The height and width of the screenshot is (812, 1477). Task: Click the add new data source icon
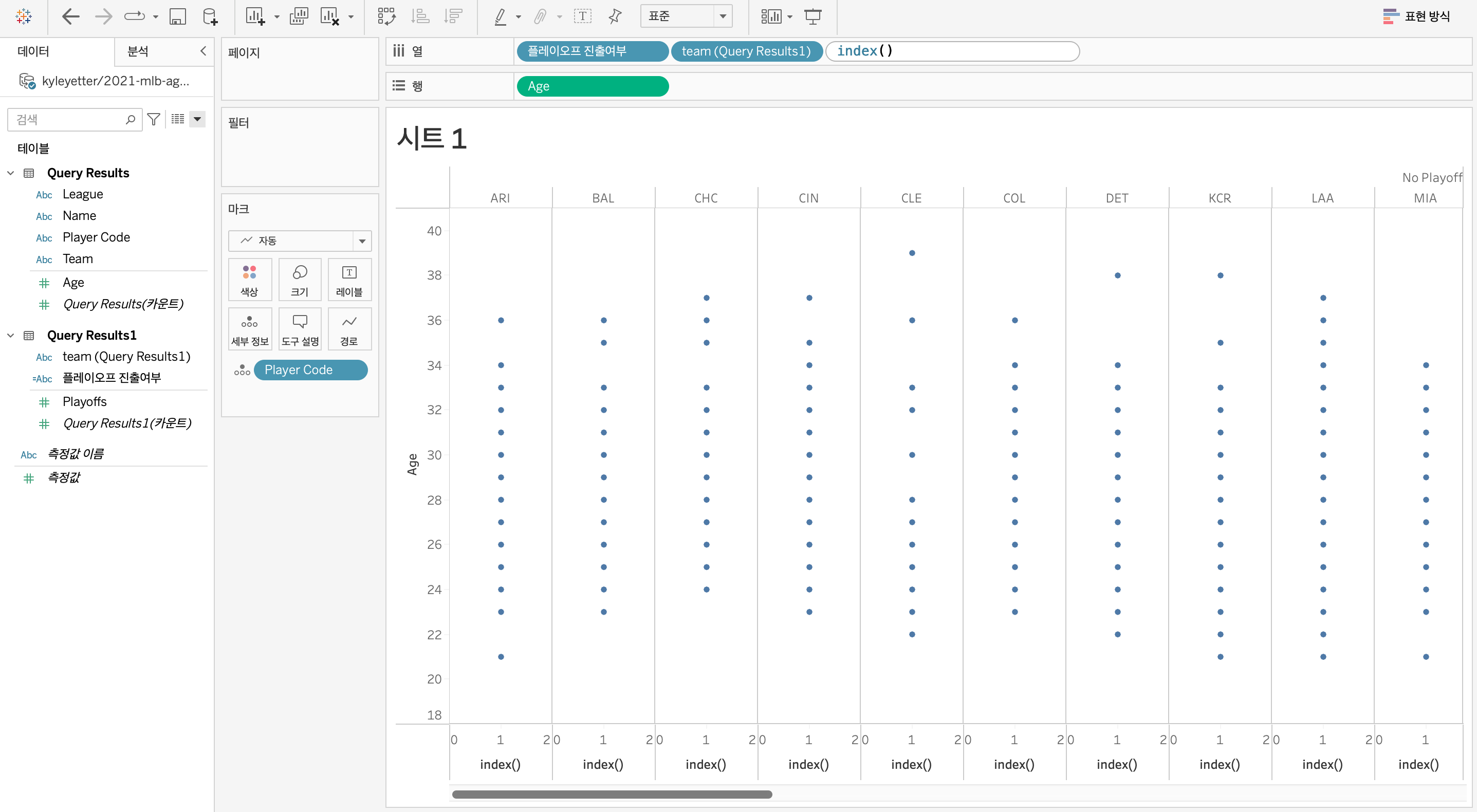[x=210, y=16]
